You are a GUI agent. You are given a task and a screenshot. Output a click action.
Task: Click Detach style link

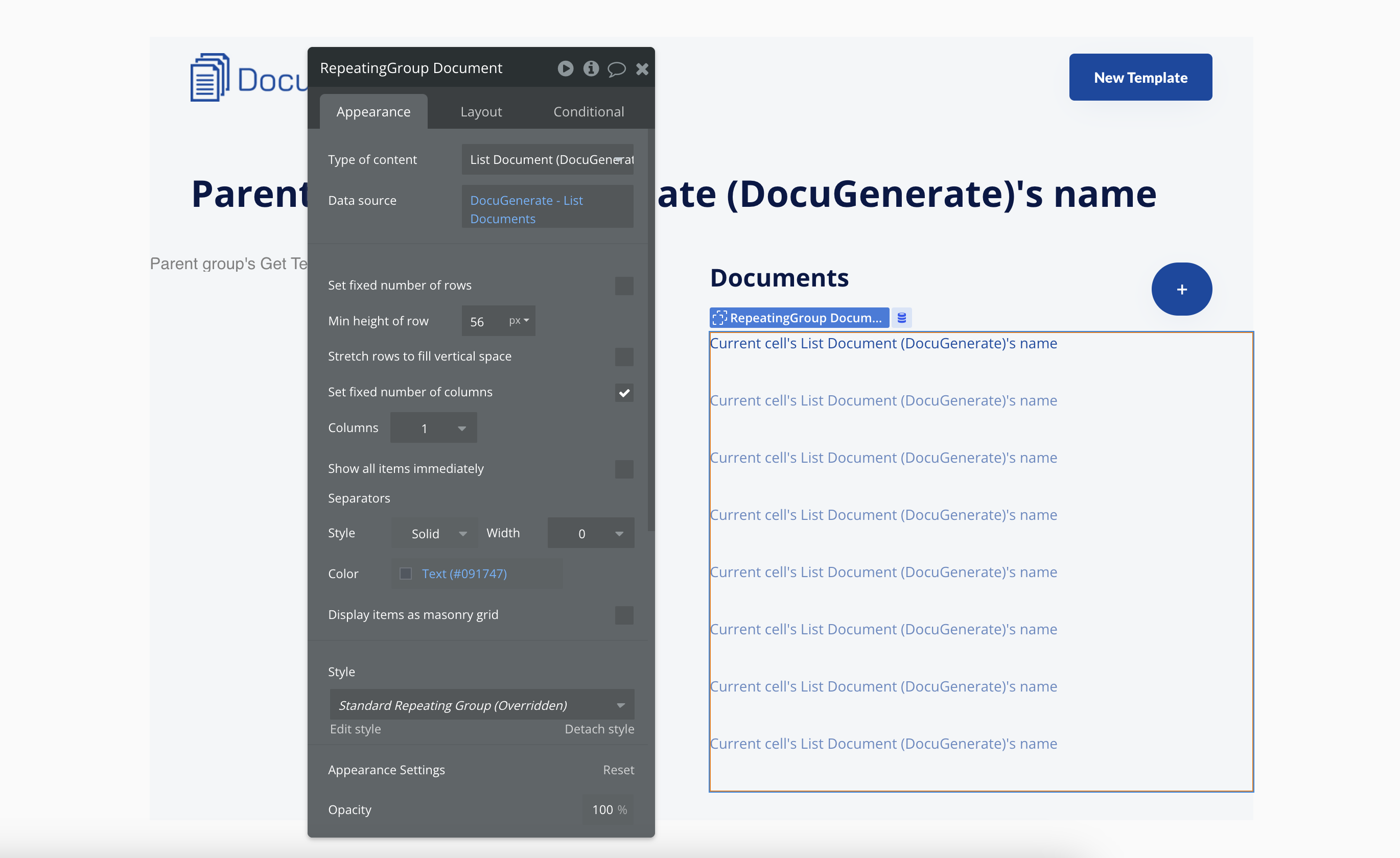599,729
